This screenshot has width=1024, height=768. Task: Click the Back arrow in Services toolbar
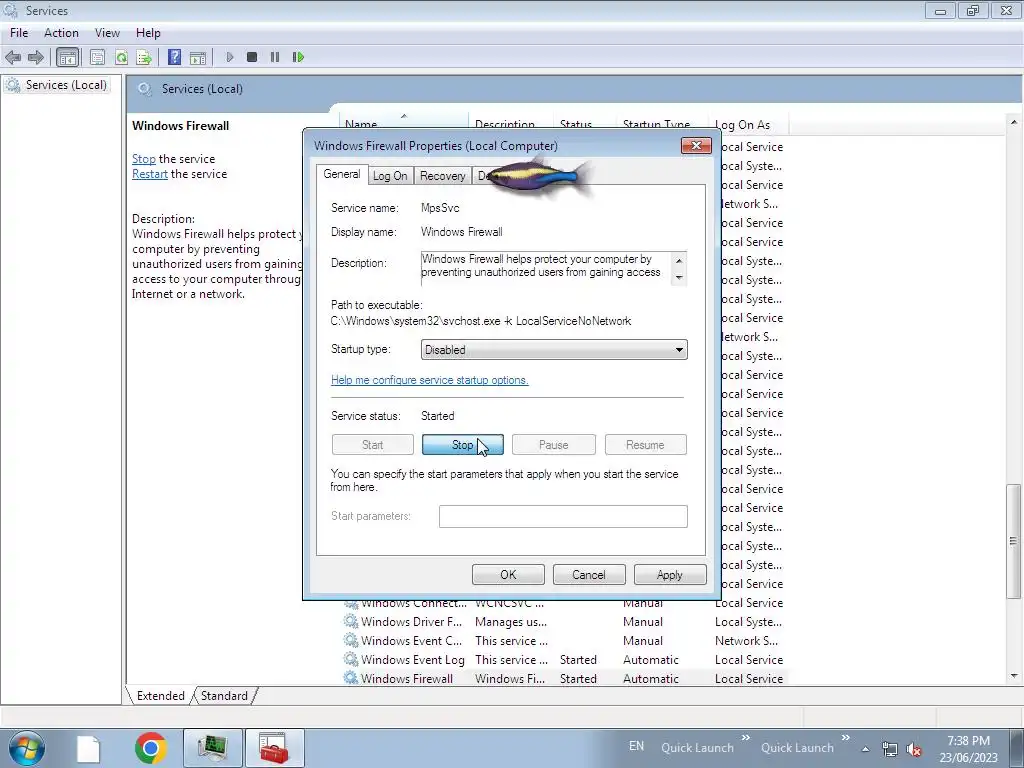[x=13, y=57]
